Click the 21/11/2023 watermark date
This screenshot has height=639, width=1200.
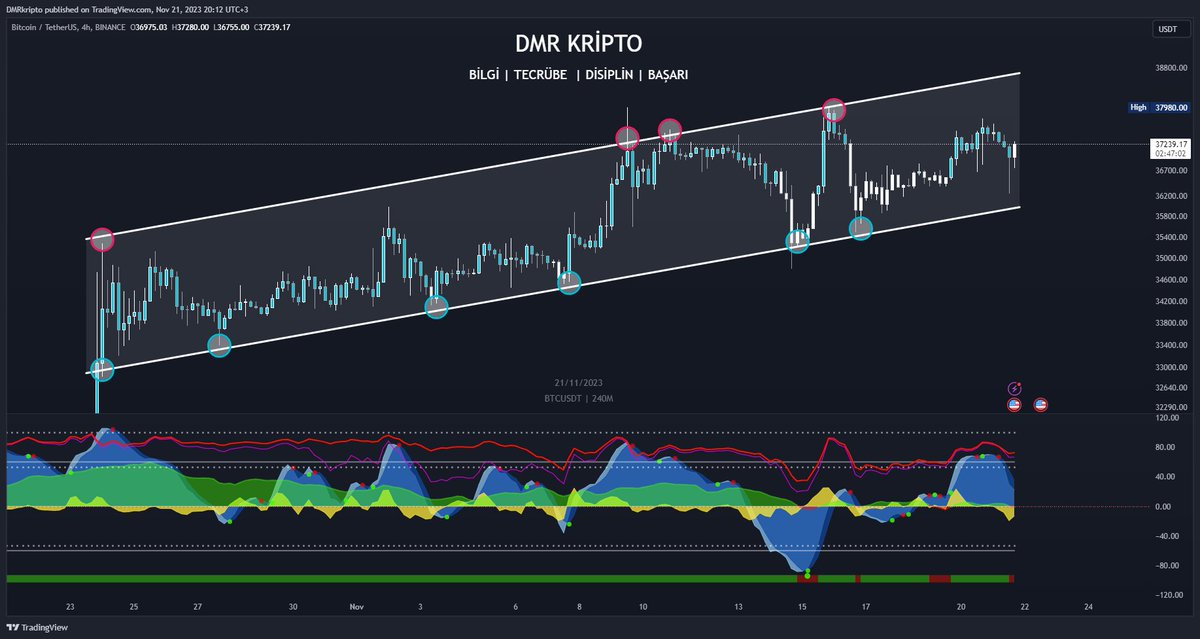(x=578, y=383)
